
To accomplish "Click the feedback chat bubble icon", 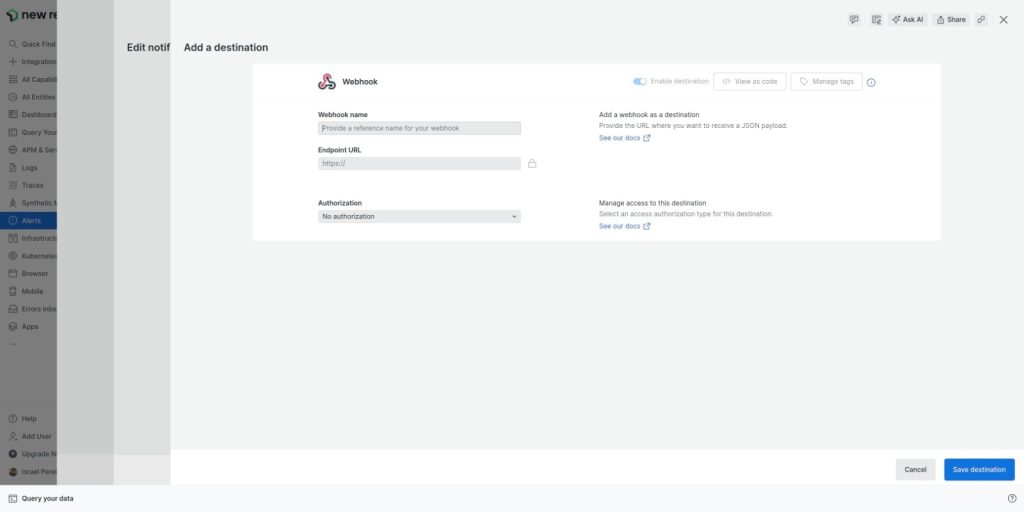I will click(x=854, y=19).
